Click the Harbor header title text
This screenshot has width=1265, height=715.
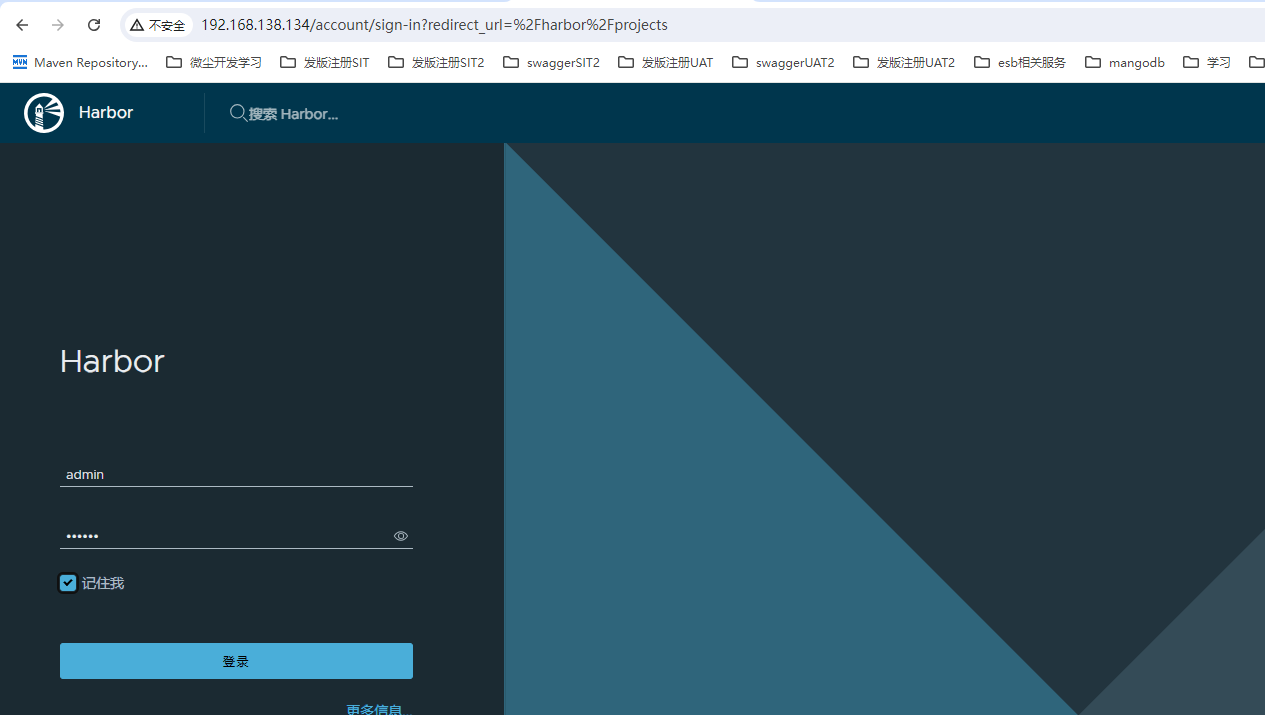click(106, 113)
